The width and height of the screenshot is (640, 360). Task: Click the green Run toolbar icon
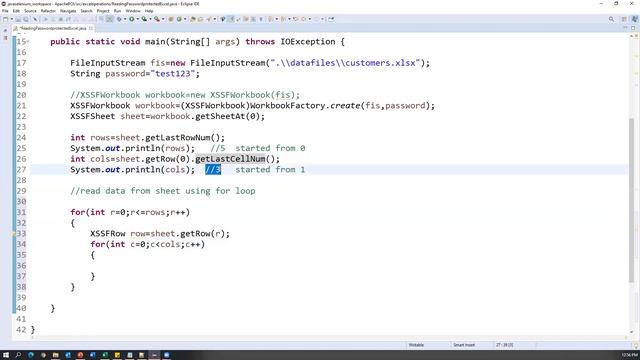point(131,19)
